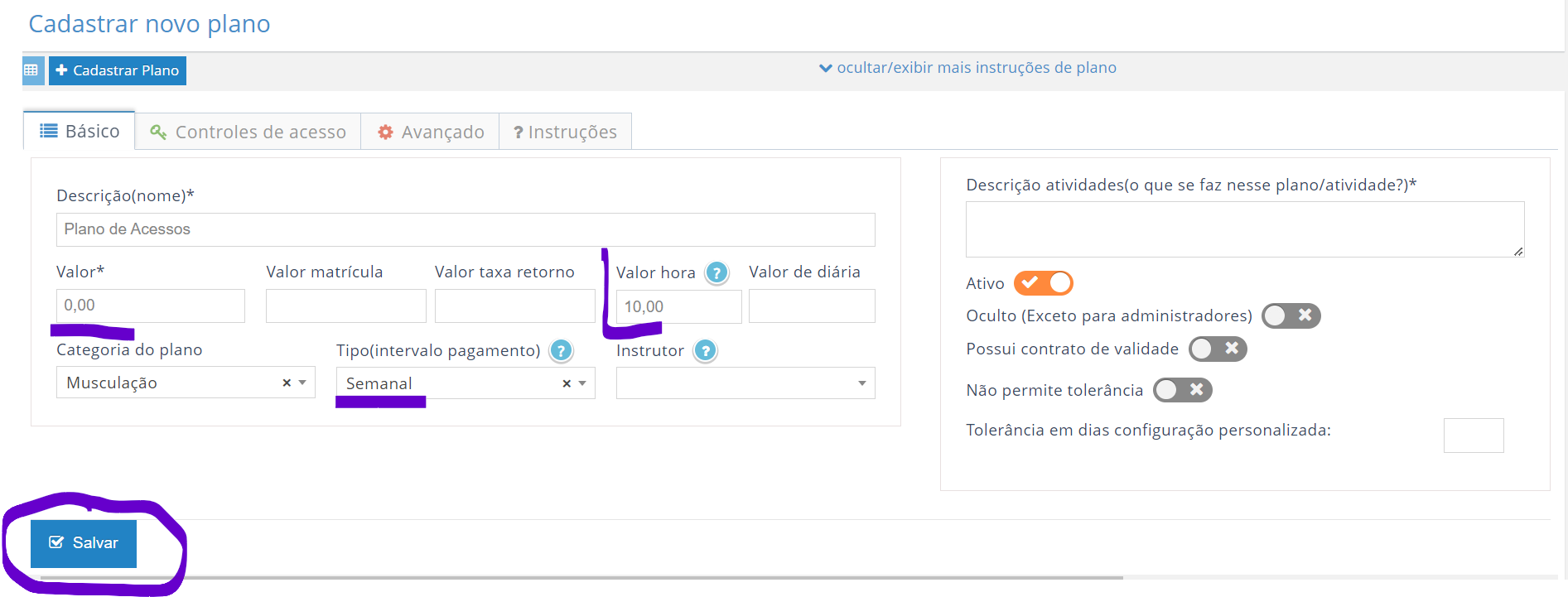Open help icon next to Valor hora
Image resolution: width=1568 pixels, height=597 pixels.
(716, 272)
